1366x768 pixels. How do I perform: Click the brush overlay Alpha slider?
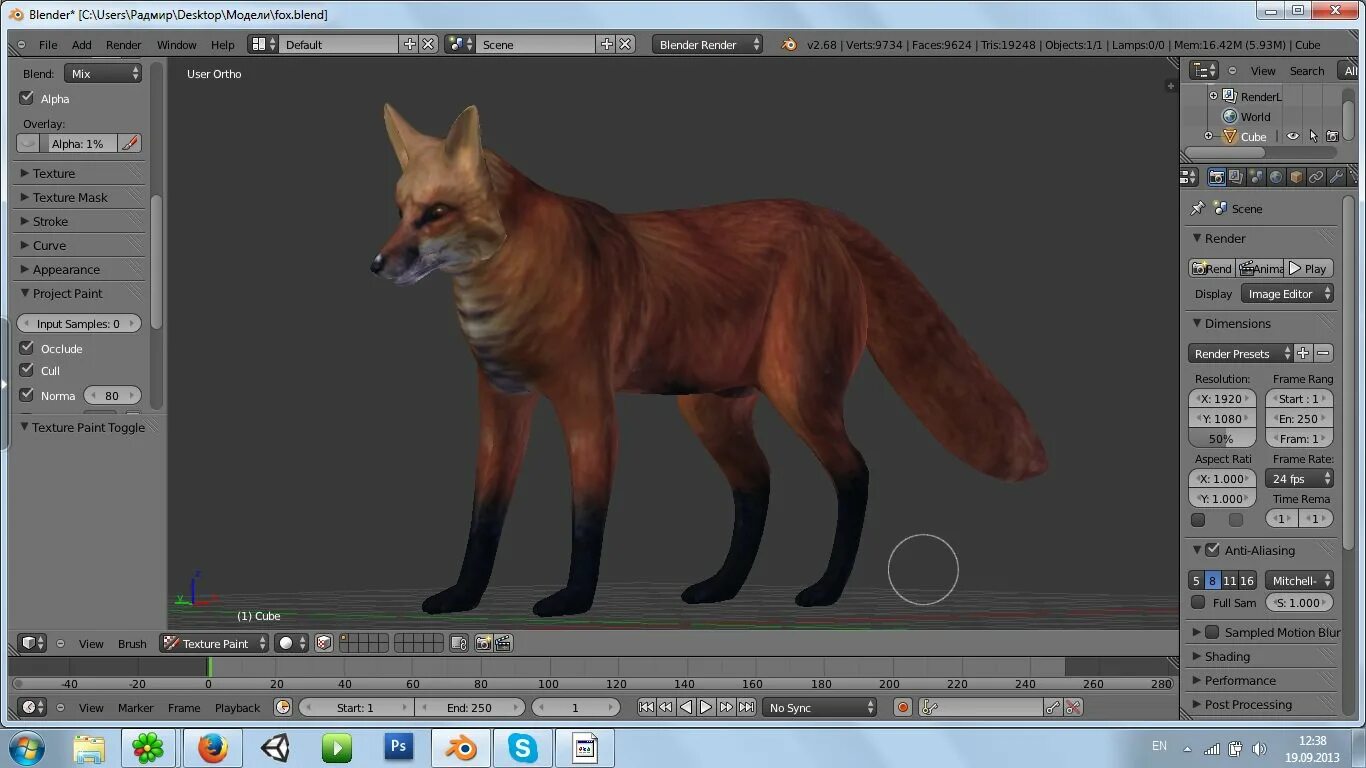tap(79, 143)
